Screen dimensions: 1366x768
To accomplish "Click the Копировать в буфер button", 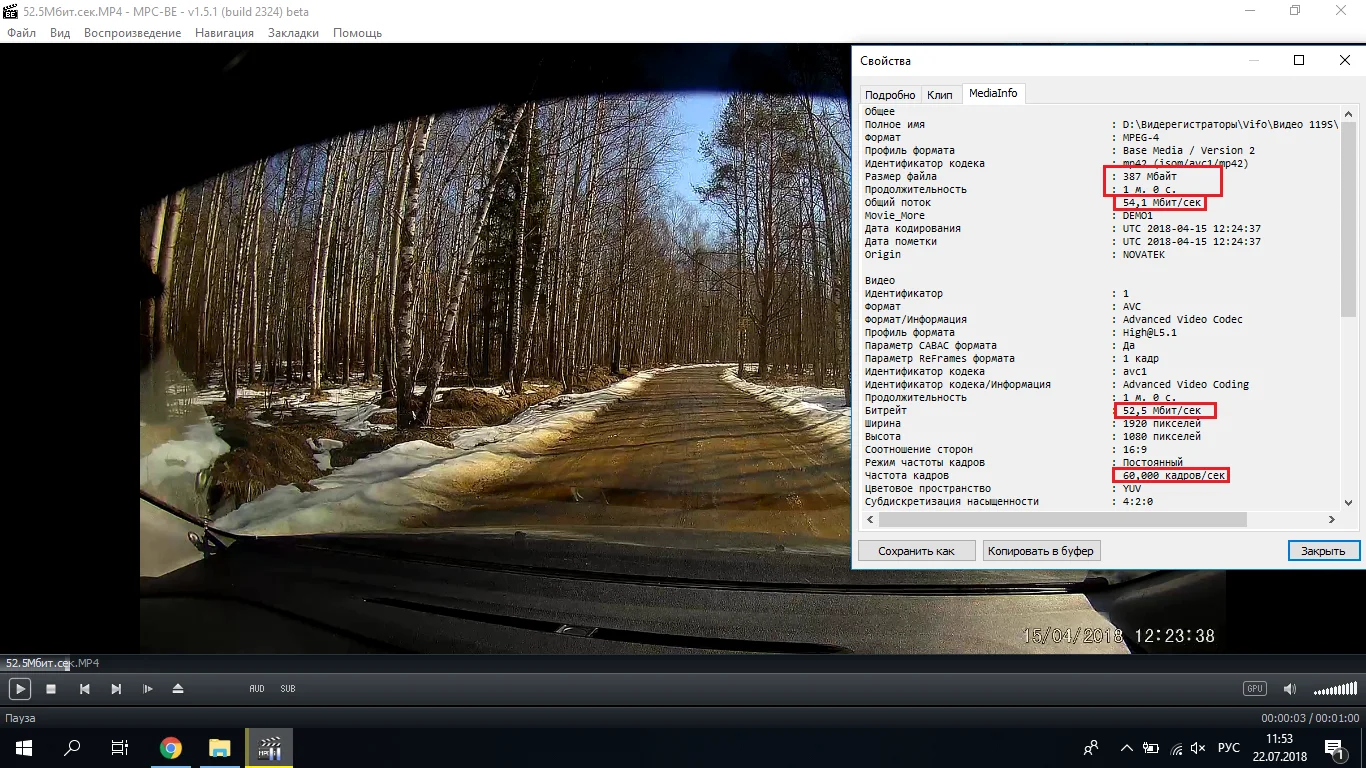I will tap(1041, 551).
